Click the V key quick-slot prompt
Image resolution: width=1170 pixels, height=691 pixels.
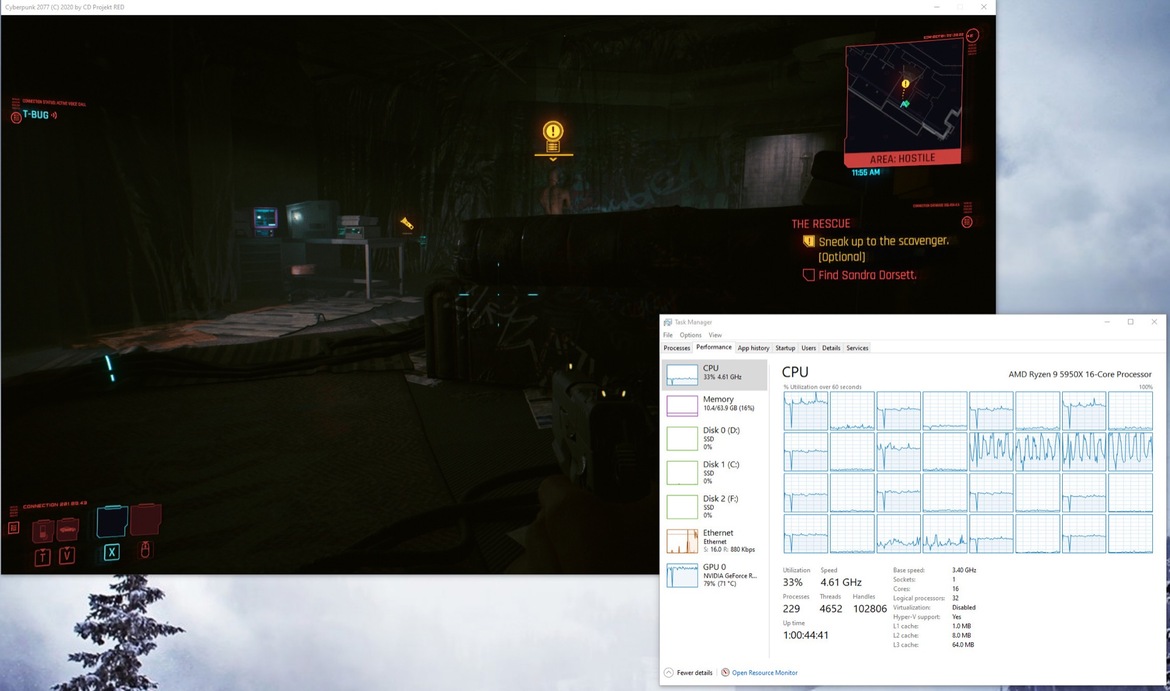[x=67, y=555]
